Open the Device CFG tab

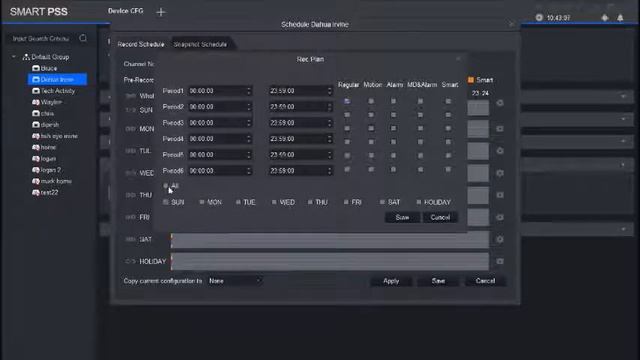(x=125, y=11)
